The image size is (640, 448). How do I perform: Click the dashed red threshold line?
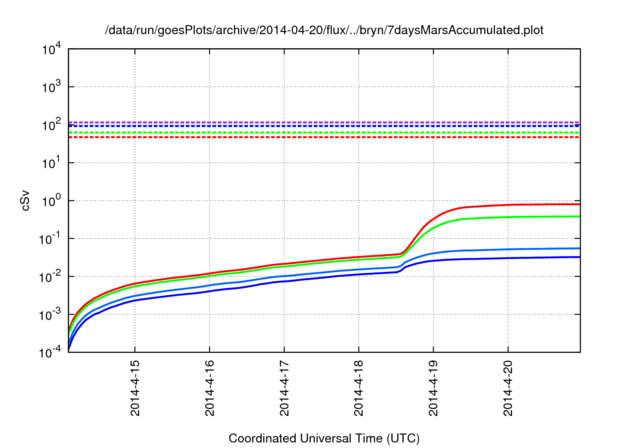click(324, 137)
